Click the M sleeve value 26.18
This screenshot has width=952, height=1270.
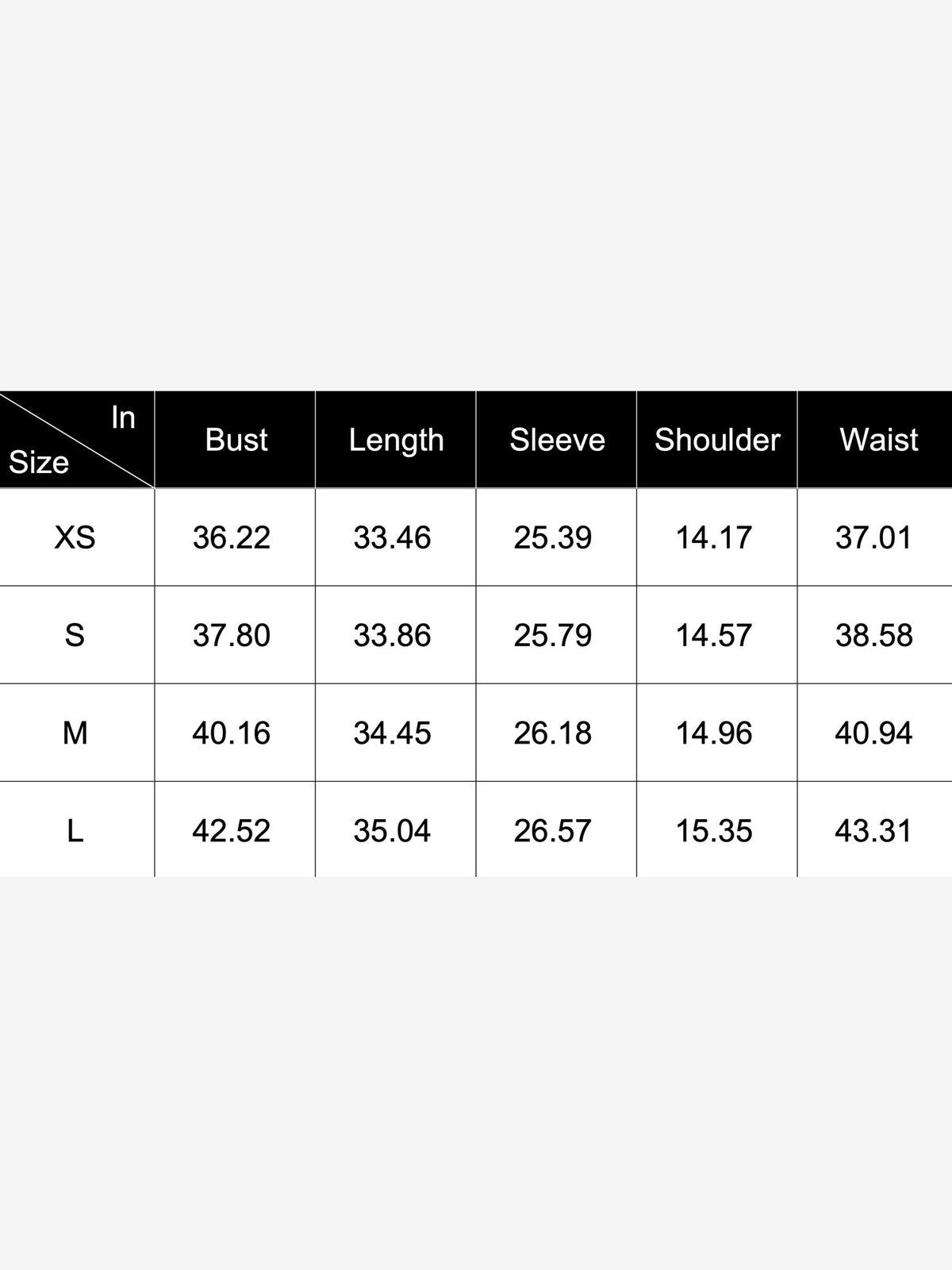552,733
